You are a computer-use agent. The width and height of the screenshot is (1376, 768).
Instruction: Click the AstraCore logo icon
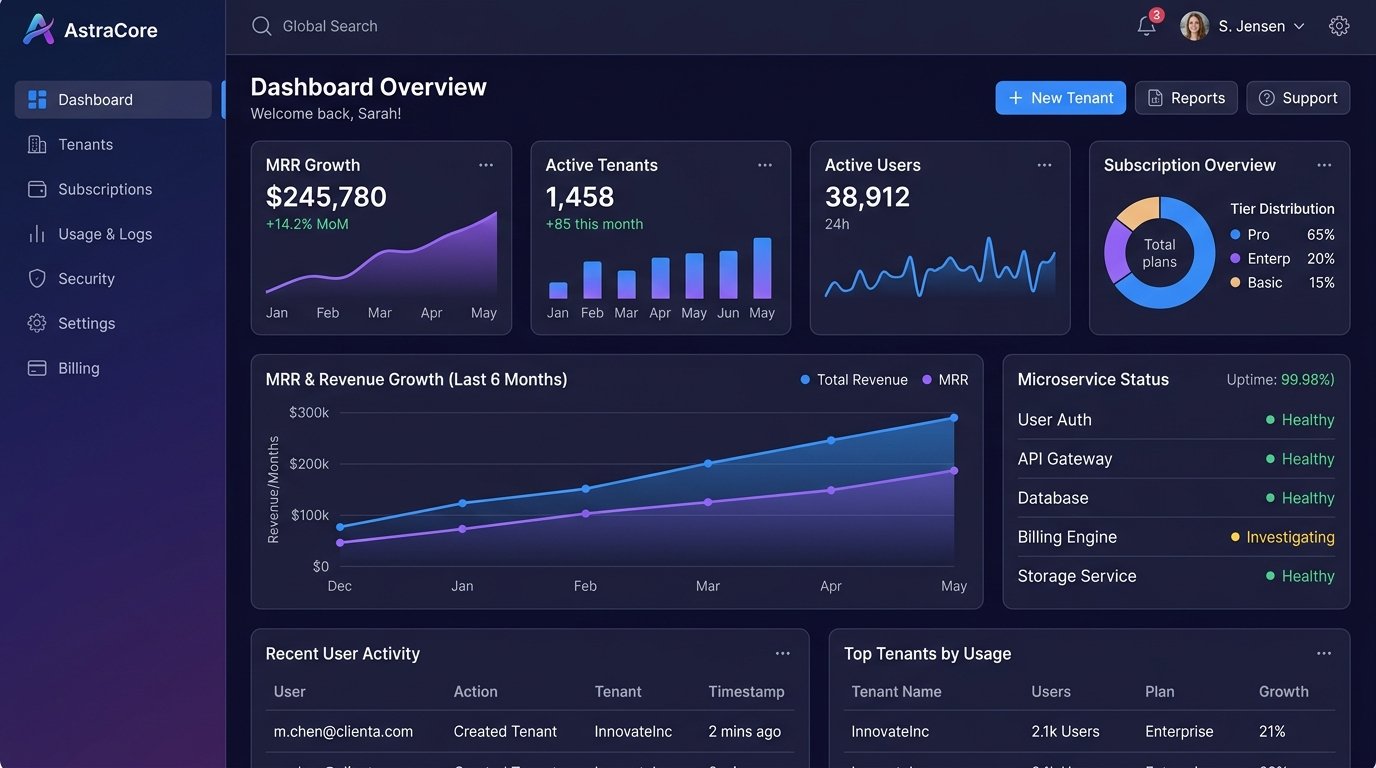(38, 29)
